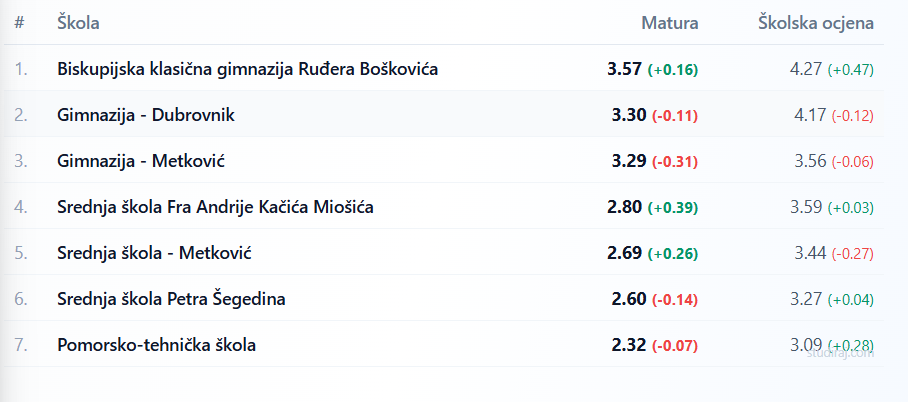Click the # rank column header

(x=20, y=23)
